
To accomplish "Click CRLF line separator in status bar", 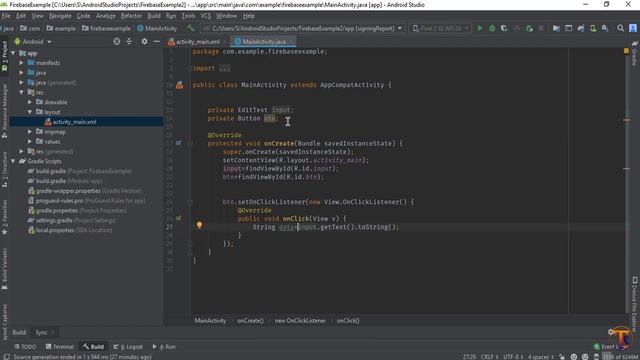I will (x=489, y=357).
